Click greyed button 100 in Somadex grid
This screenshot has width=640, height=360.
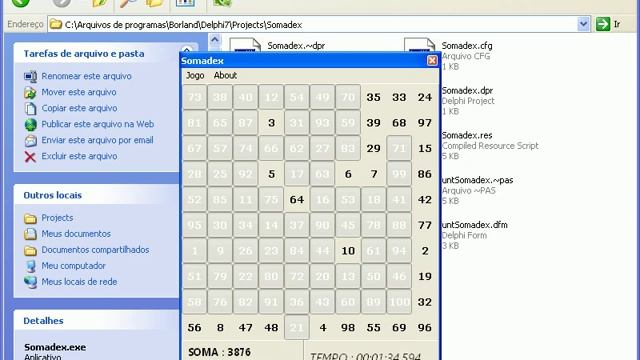tap(399, 302)
